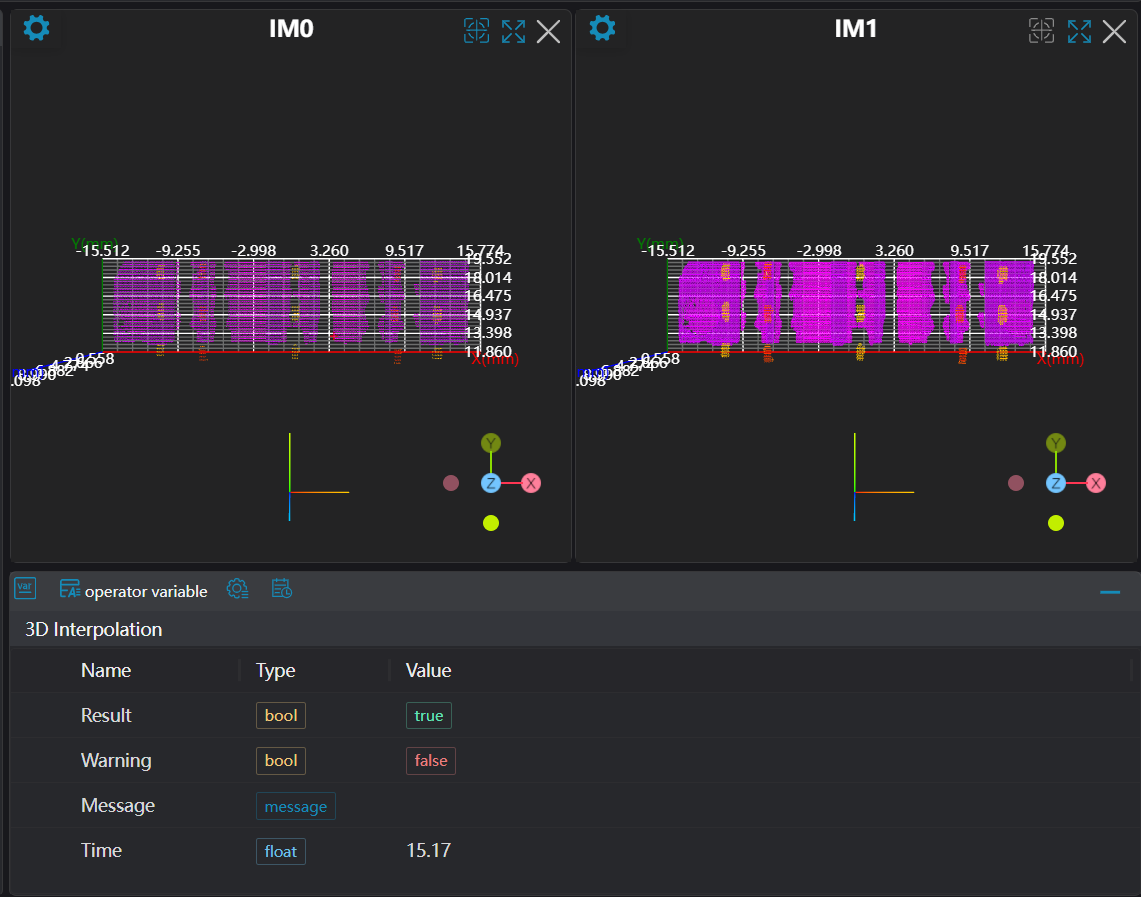The image size is (1141, 897).
Task: Snap IM0 view to Y axis
Action: tap(490, 443)
